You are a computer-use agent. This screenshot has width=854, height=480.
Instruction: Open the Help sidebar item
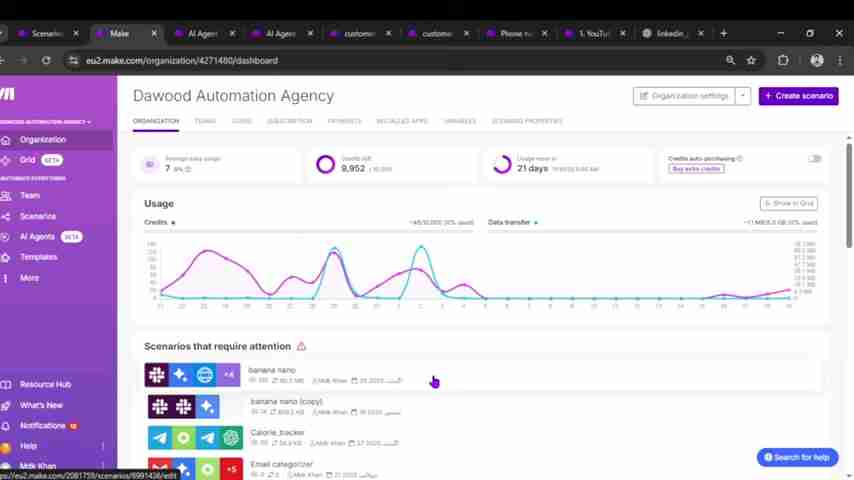28,446
